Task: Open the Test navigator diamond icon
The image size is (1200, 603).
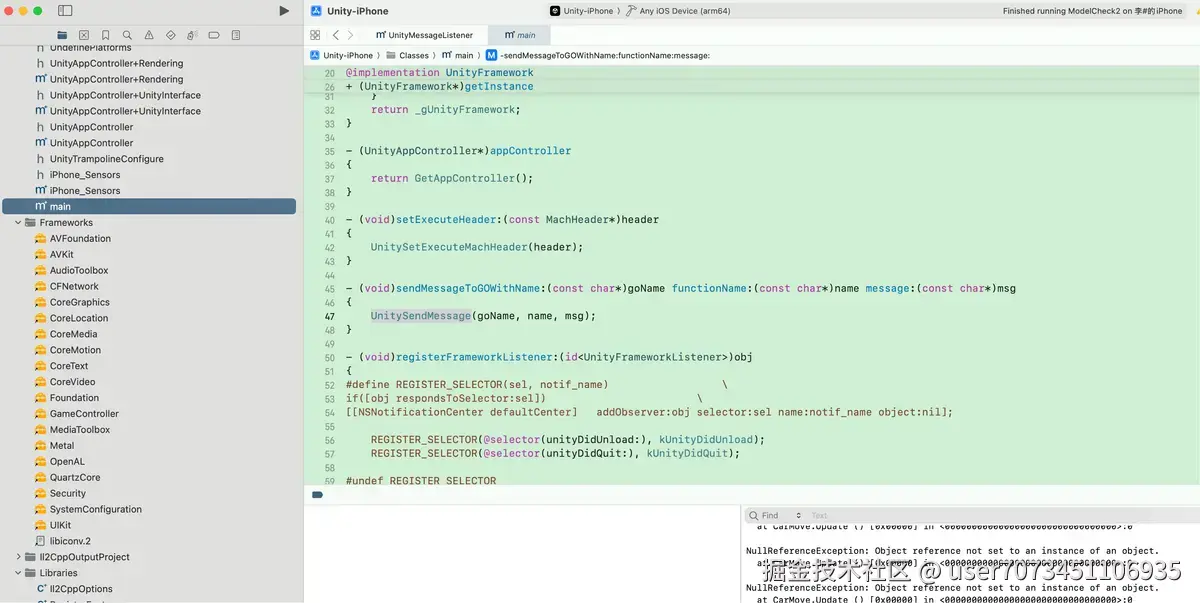Action: (171, 35)
